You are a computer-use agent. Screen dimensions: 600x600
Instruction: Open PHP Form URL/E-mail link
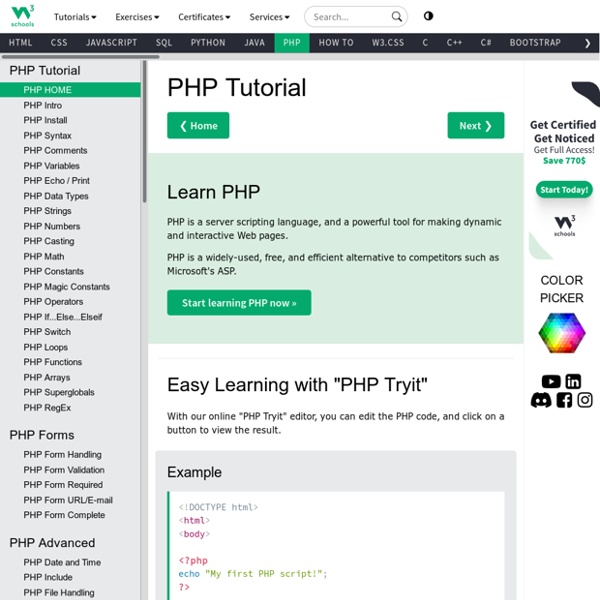click(68, 500)
